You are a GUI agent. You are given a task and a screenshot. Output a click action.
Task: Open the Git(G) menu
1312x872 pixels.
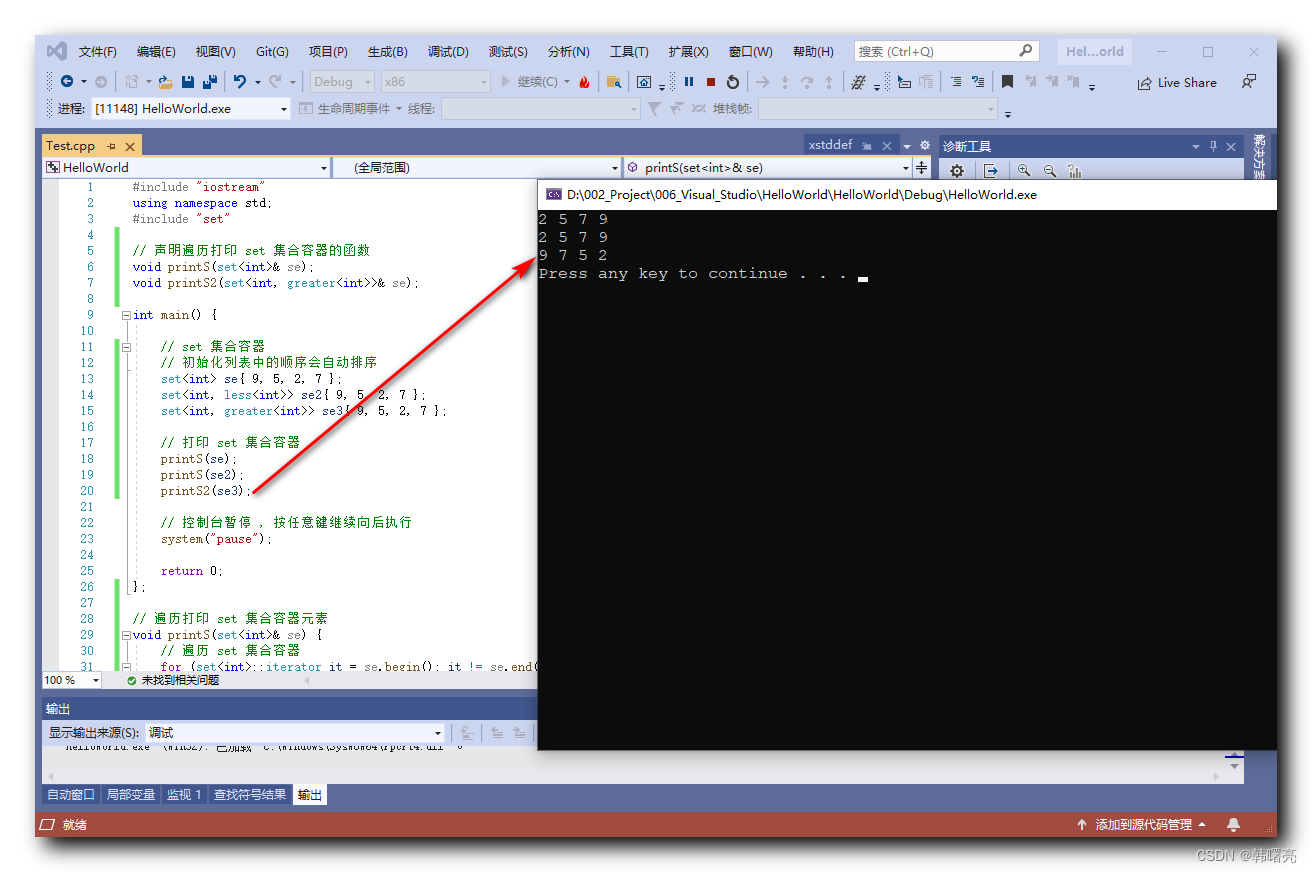pyautogui.click(x=272, y=52)
